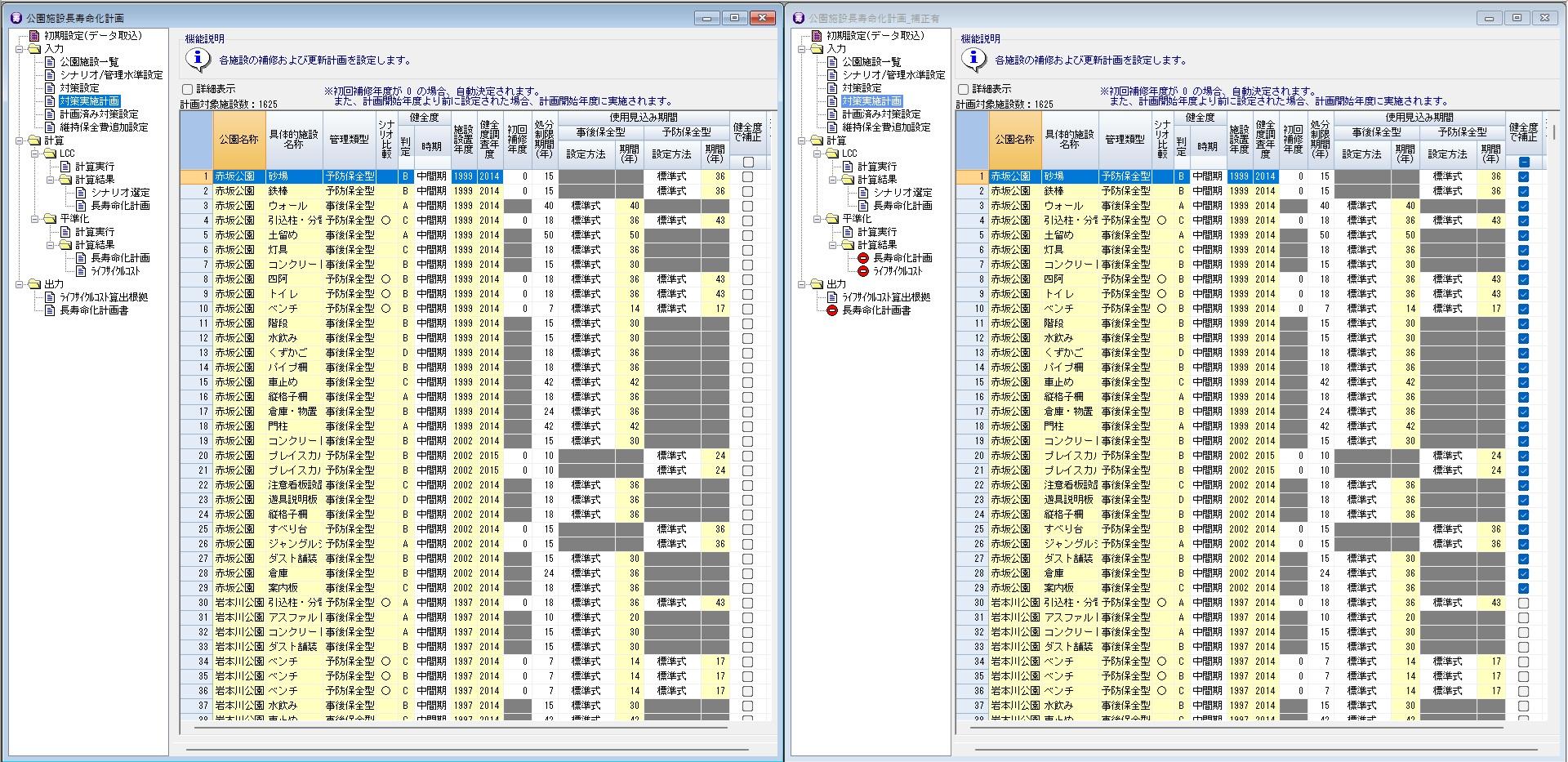The width and height of the screenshot is (1568, 762).
Task: Select 対策設定 in the left window tree
Action: [x=79, y=88]
